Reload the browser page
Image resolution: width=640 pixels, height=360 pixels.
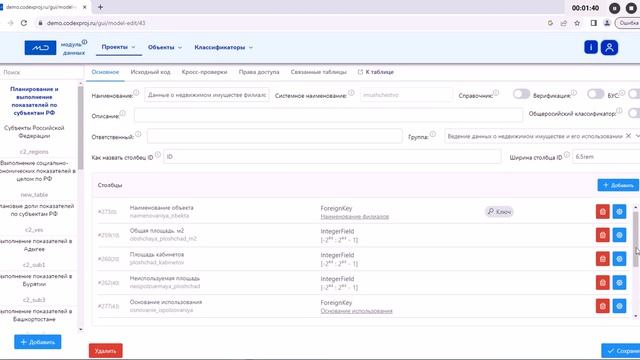[24, 23]
